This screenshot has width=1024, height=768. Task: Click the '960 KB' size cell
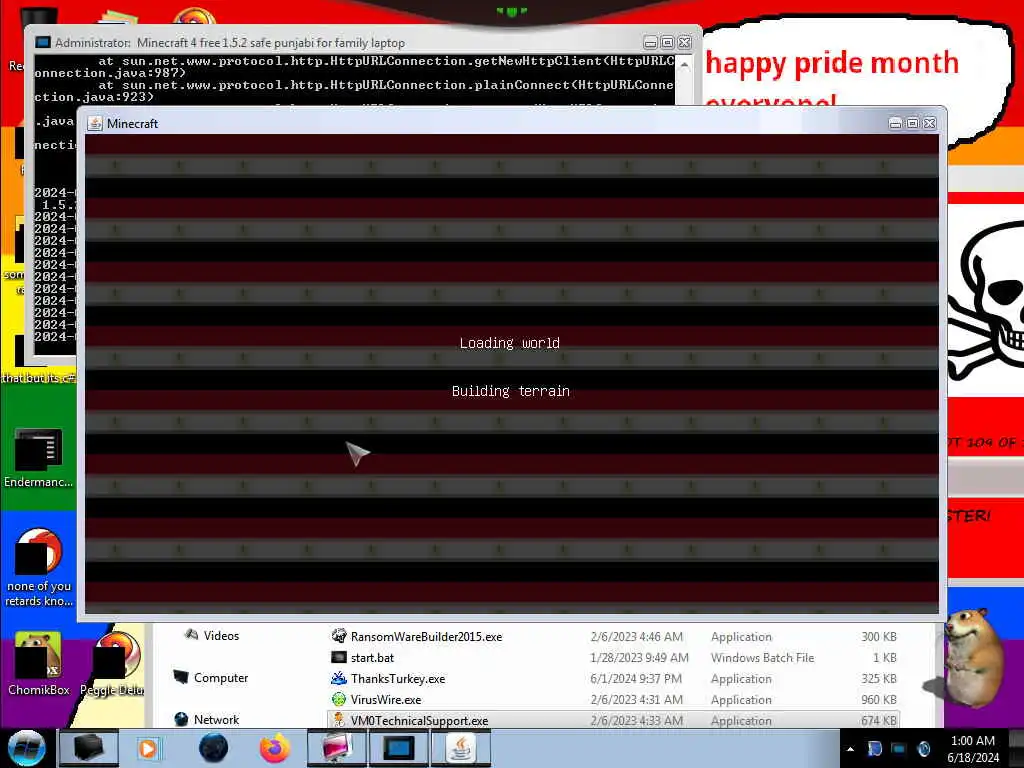878,699
